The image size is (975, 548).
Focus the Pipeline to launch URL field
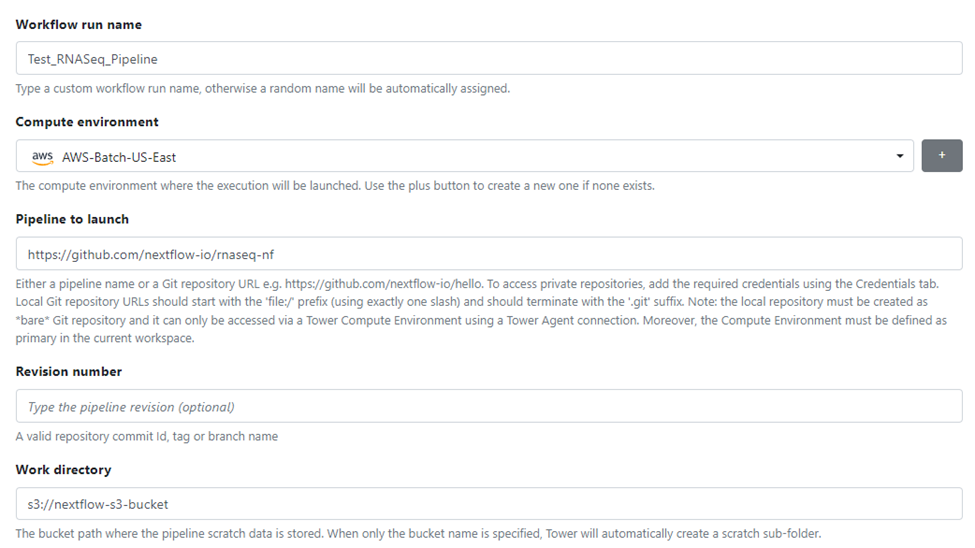(489, 254)
